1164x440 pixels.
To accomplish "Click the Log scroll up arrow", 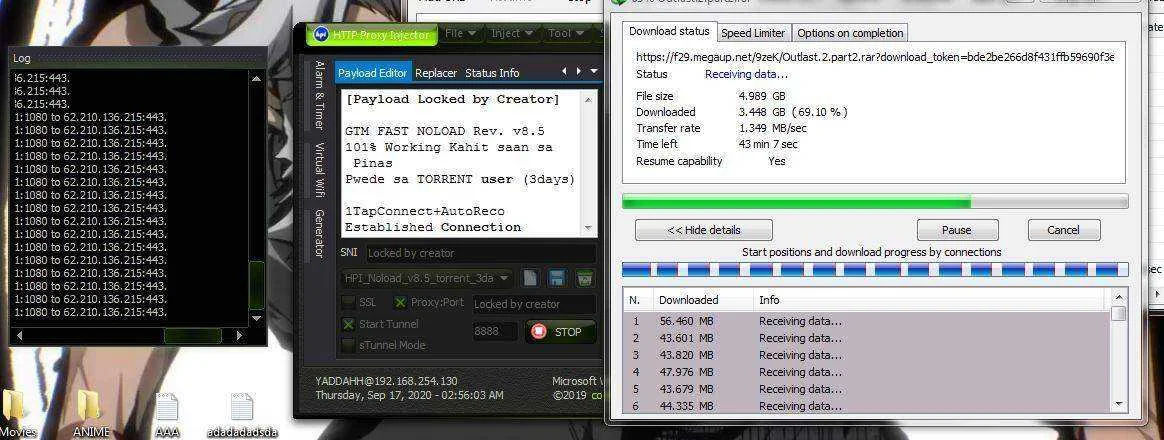I will (256, 77).
